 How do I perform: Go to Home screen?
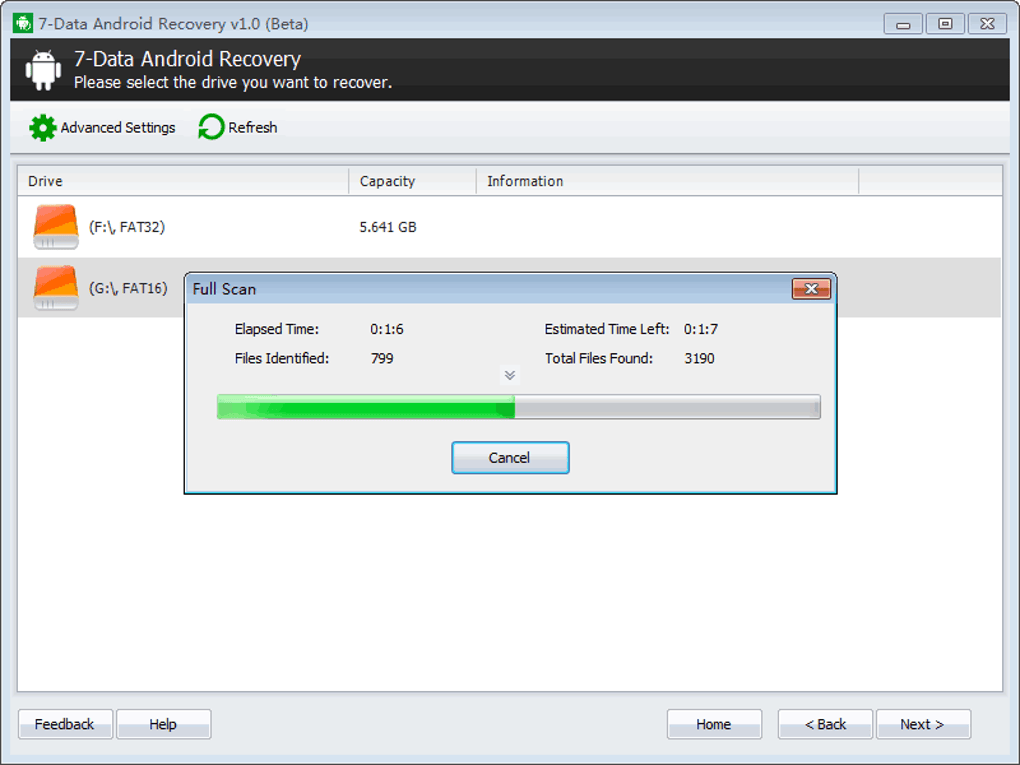[714, 724]
